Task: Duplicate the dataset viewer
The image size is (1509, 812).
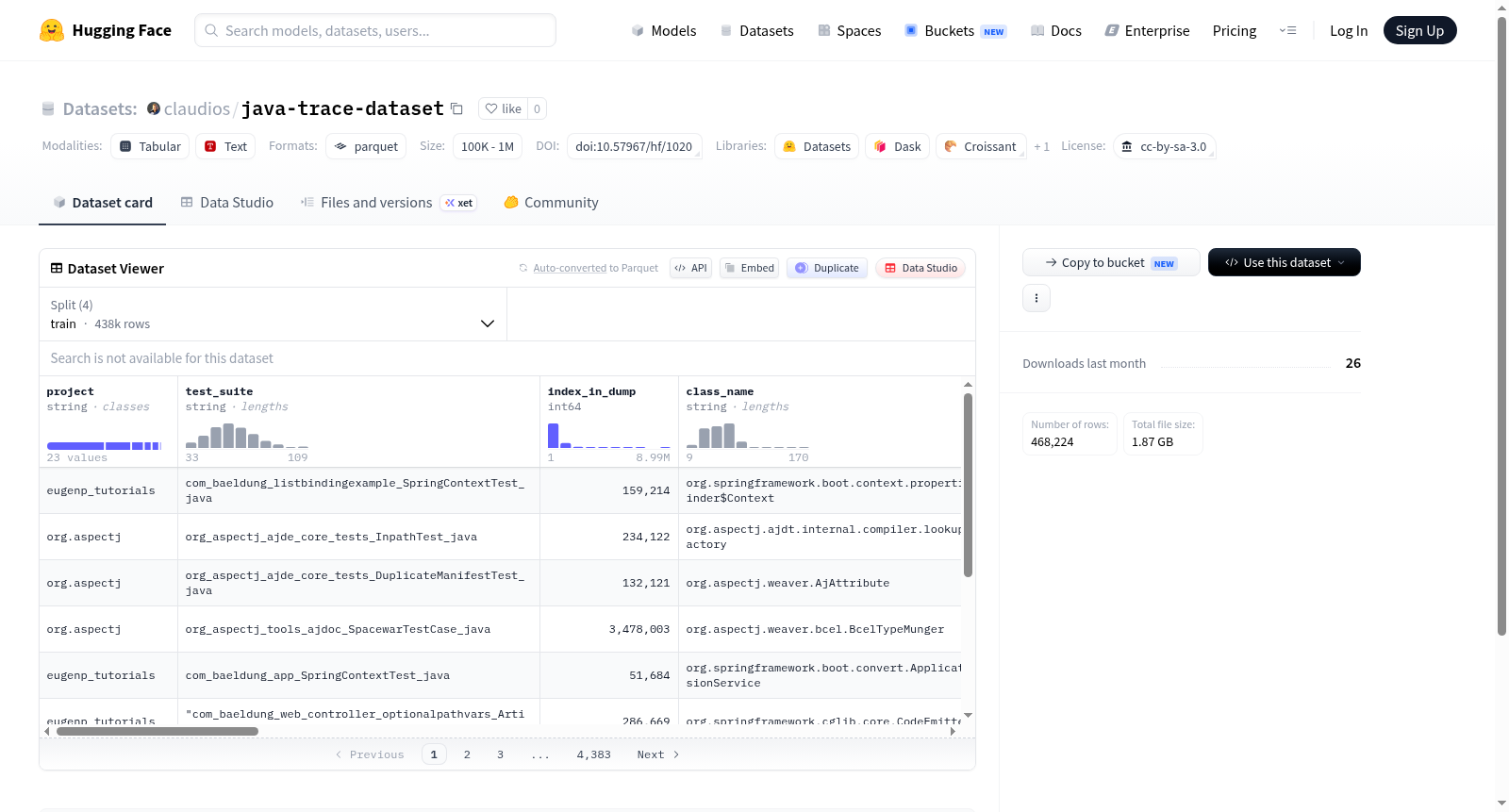Action: pyautogui.click(x=827, y=268)
